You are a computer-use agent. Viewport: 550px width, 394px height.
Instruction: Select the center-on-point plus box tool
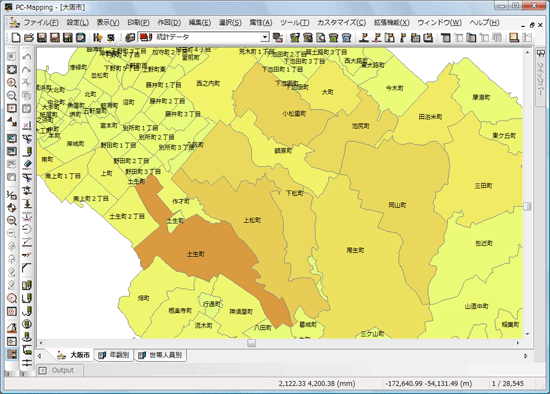[x=12, y=108]
